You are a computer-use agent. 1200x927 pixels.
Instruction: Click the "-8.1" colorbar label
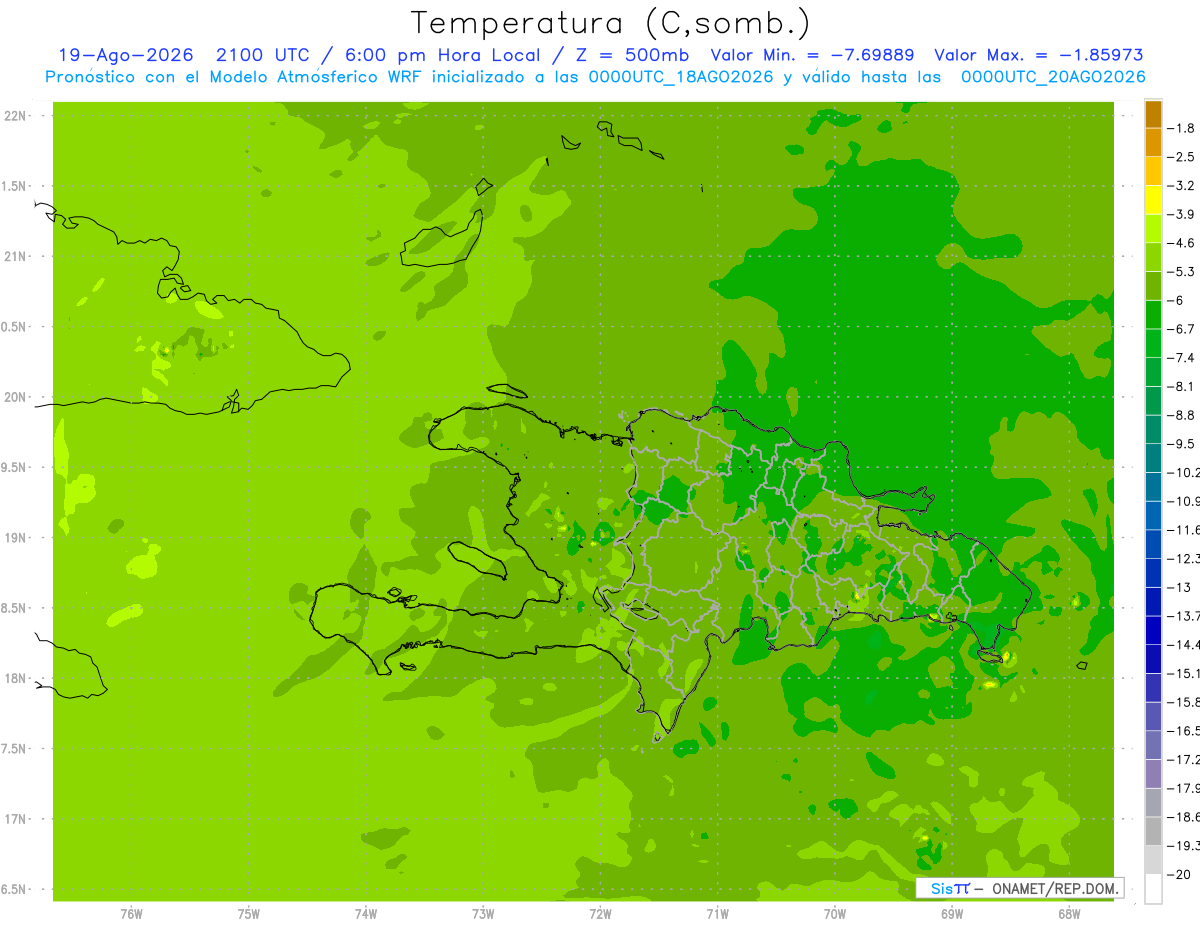click(x=1183, y=386)
